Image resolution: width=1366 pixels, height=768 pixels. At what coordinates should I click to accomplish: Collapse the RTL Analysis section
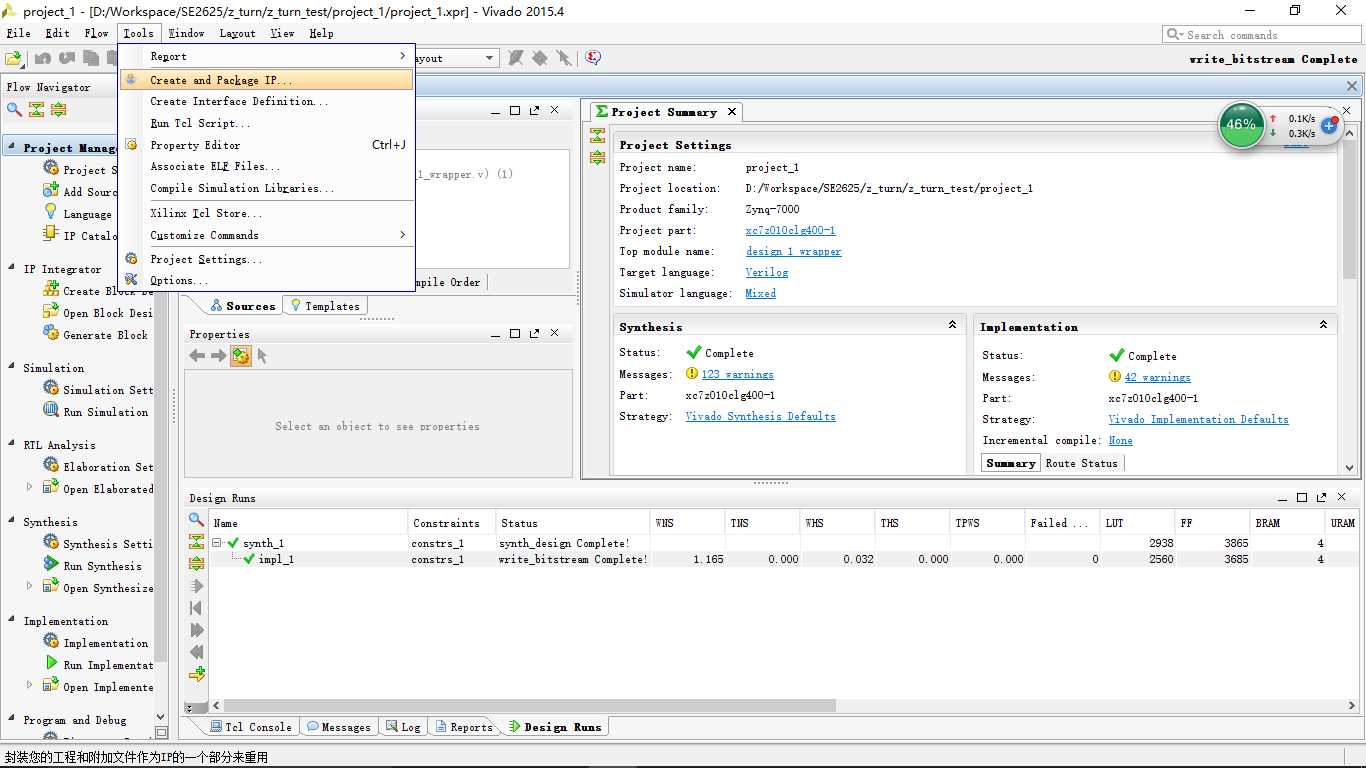(x=11, y=444)
